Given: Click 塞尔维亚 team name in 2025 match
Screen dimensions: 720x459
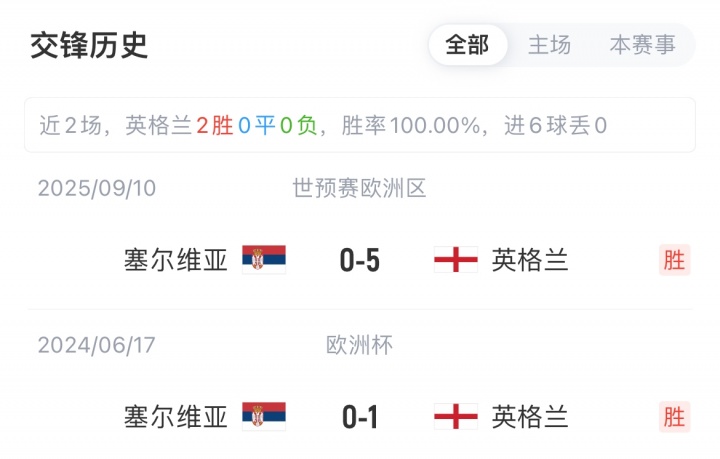Looking at the screenshot, I should (x=176, y=260).
